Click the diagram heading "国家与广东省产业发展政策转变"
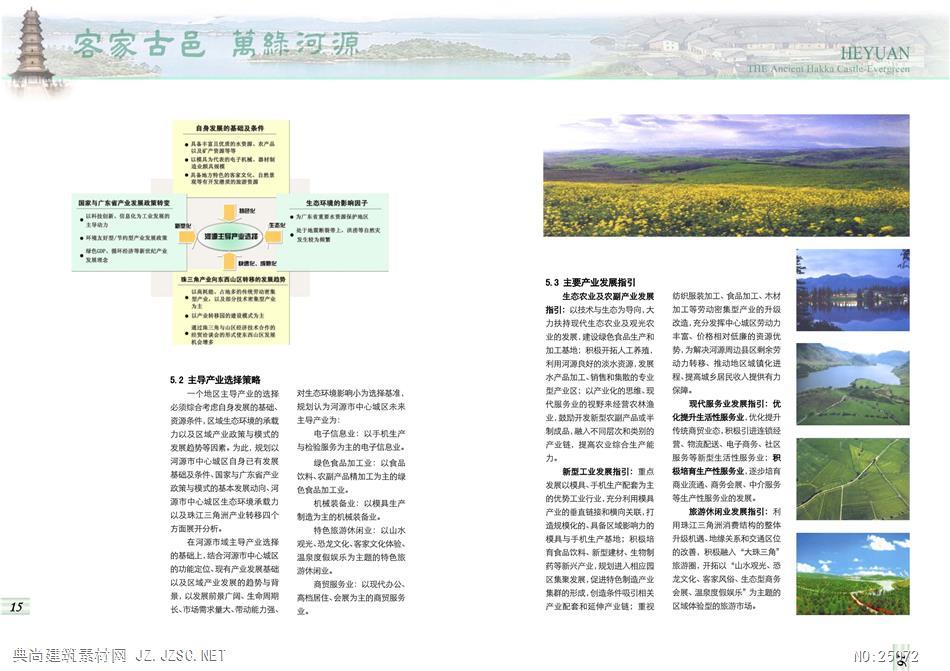The image size is (950, 671). [124, 203]
